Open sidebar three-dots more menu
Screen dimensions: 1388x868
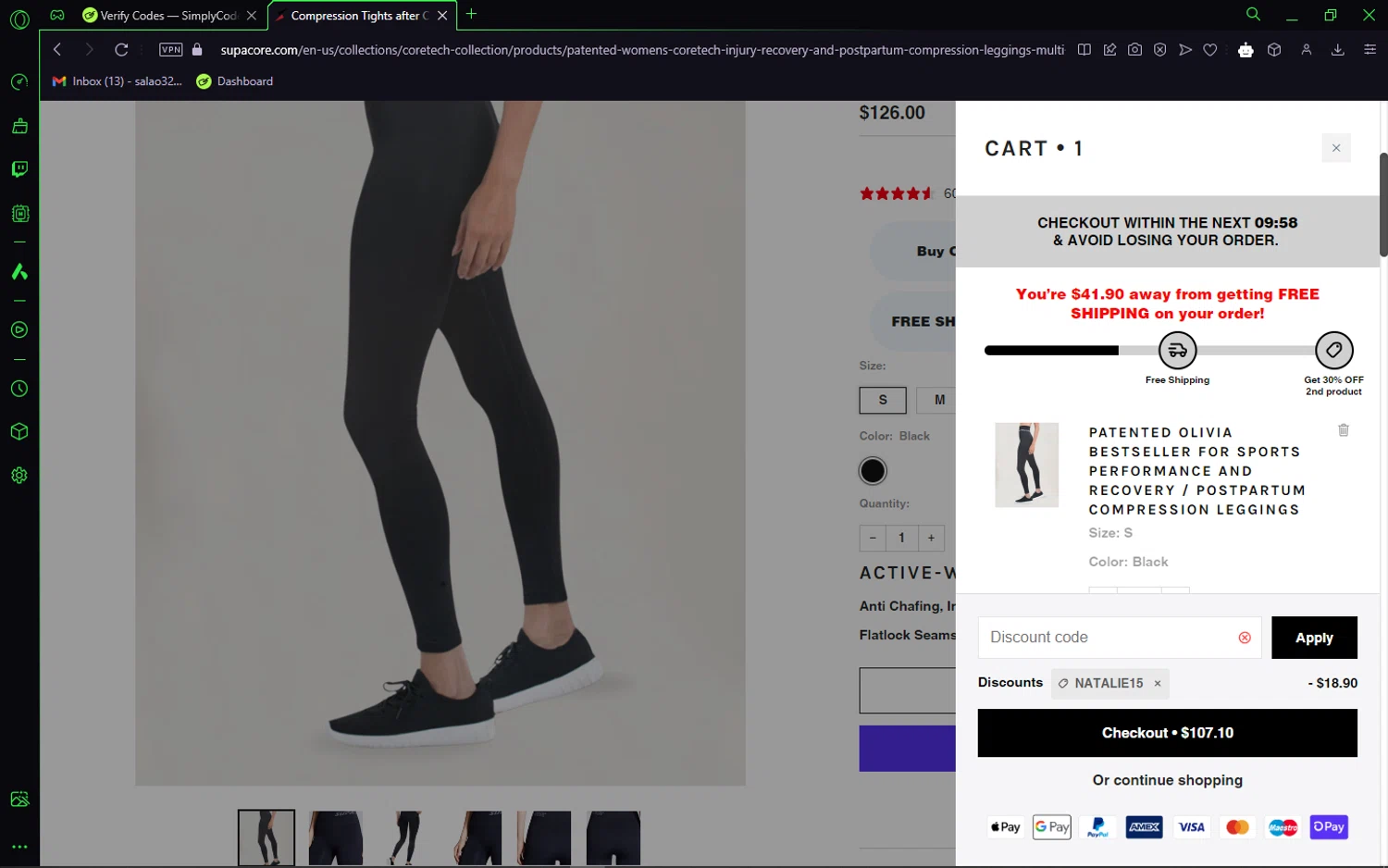pyautogui.click(x=19, y=847)
